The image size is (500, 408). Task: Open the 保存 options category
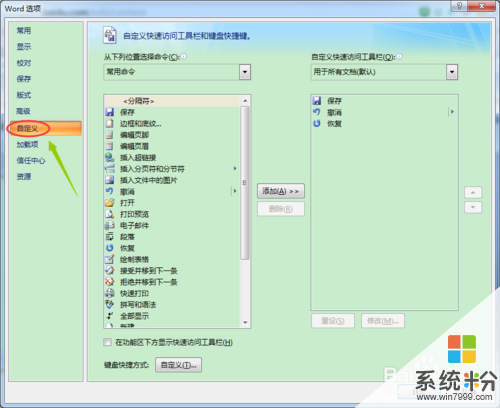[24, 79]
